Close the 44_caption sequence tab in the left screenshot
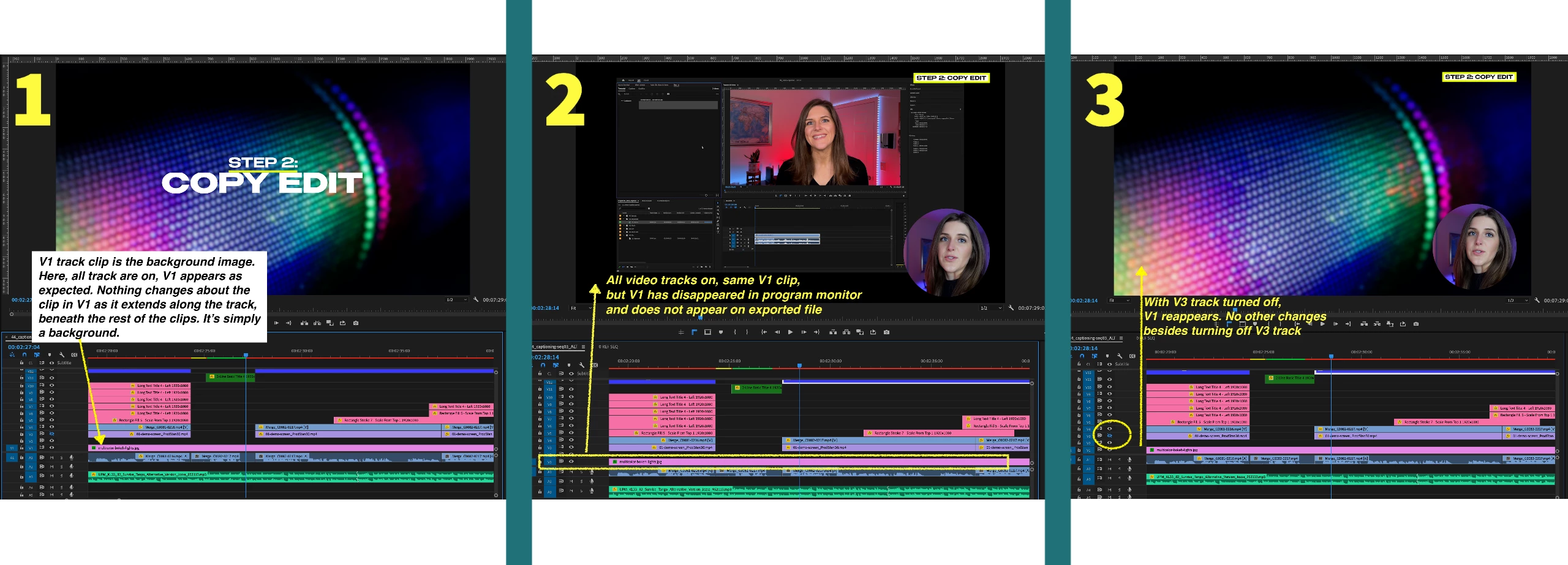This screenshot has width=1568, height=565. 7,337
